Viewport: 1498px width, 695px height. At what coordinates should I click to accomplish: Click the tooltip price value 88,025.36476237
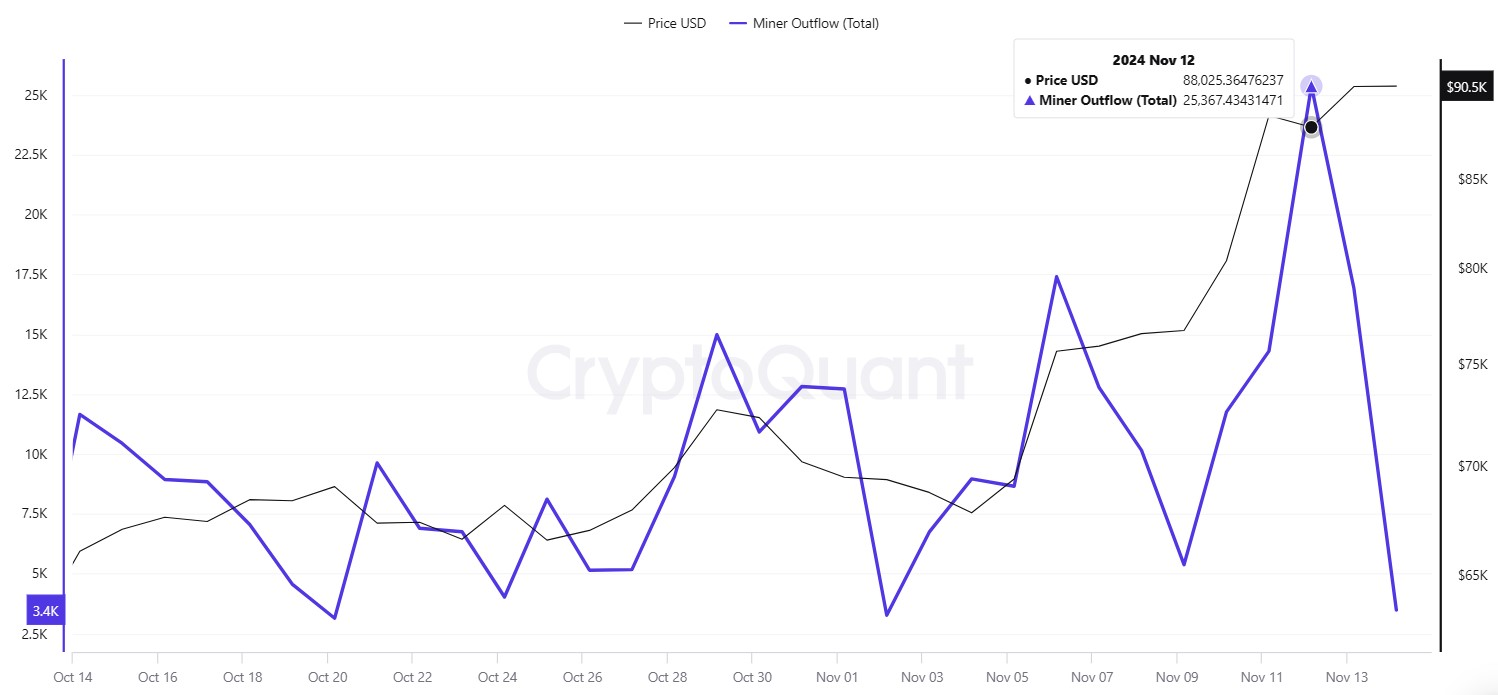tap(1233, 80)
